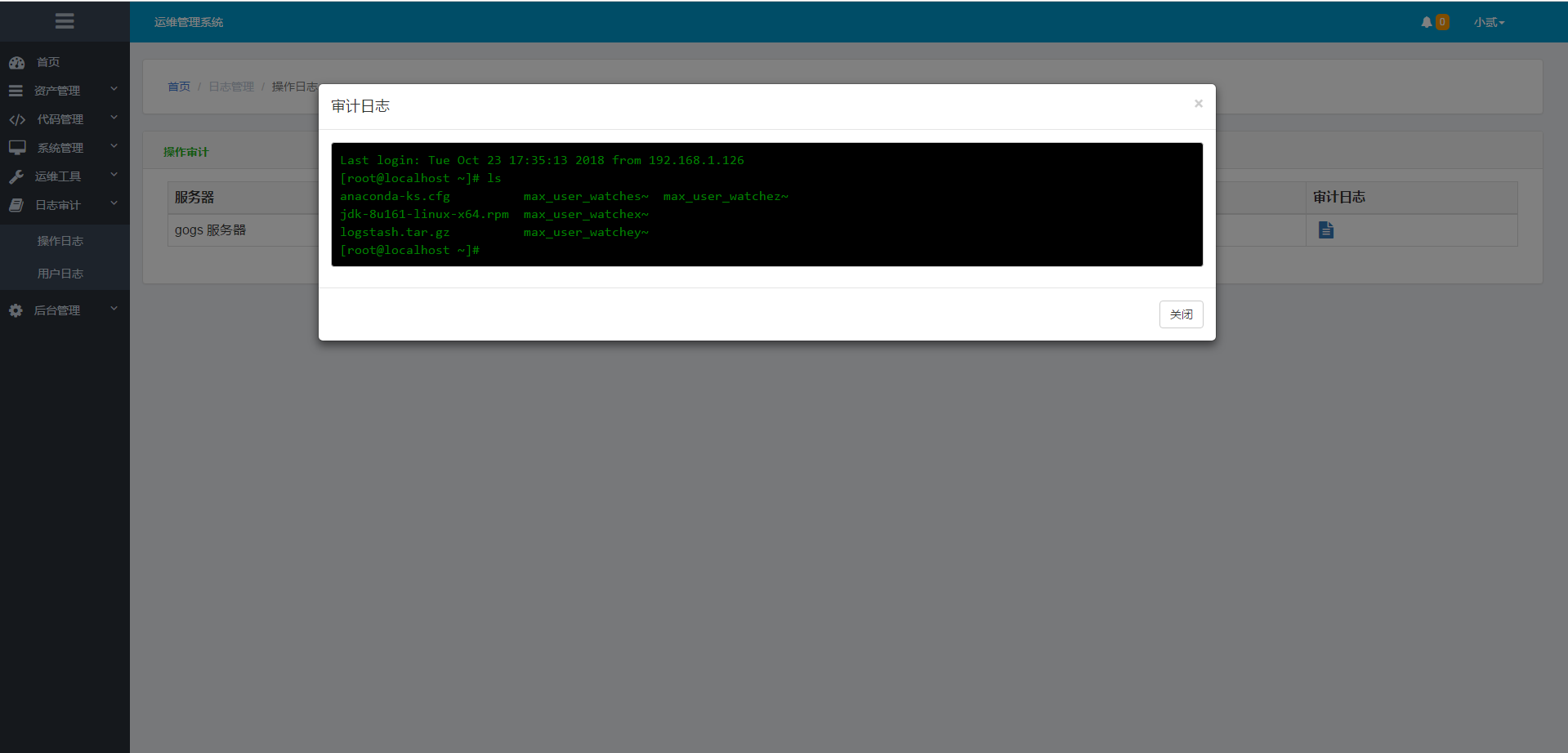1568x753 pixels.
Task: Expand the 后台管理 chevron
Action: pyautogui.click(x=114, y=309)
